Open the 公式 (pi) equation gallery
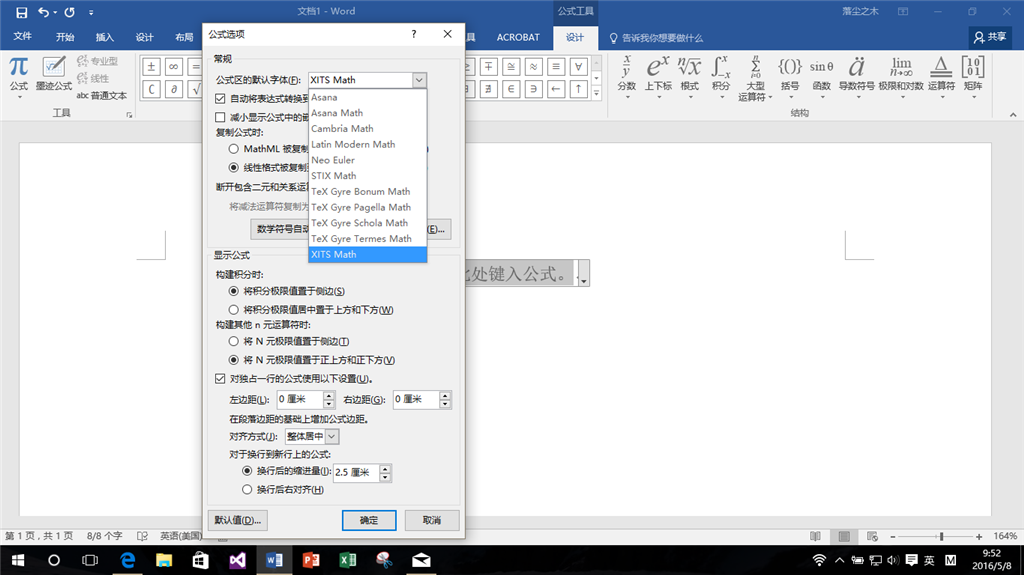1024x575 pixels. (18, 75)
